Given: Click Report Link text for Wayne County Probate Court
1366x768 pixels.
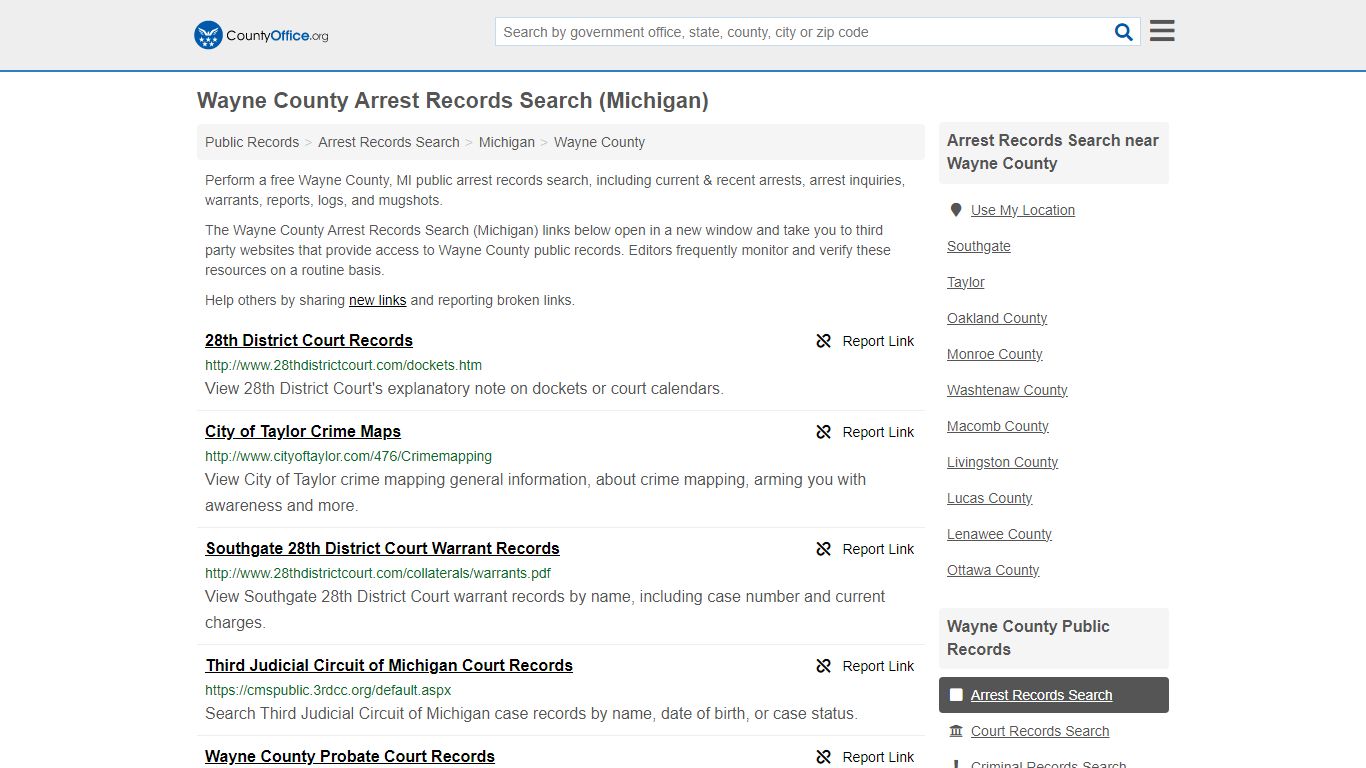Looking at the screenshot, I should (878, 757).
